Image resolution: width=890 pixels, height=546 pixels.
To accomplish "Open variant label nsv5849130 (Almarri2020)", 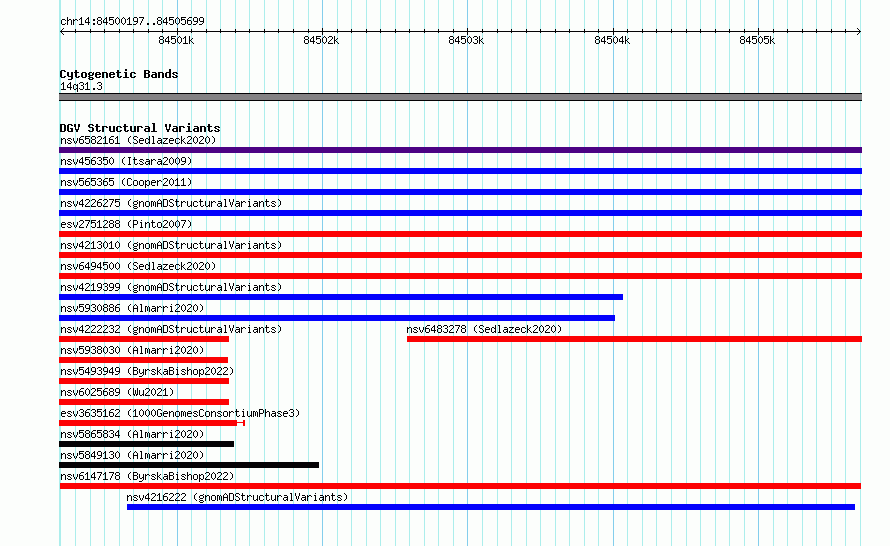I will point(132,455).
